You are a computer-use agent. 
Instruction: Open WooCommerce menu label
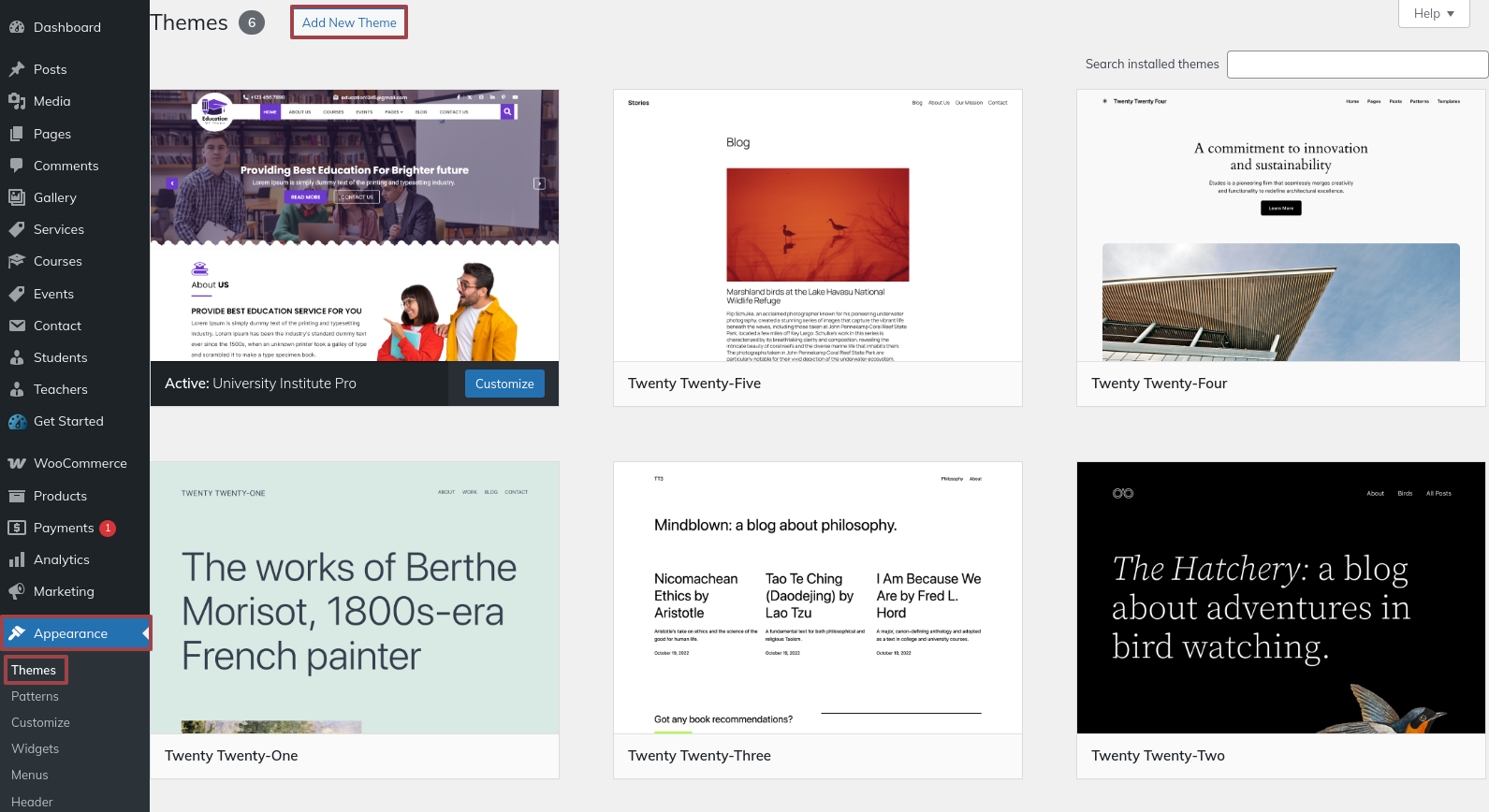[x=80, y=463]
